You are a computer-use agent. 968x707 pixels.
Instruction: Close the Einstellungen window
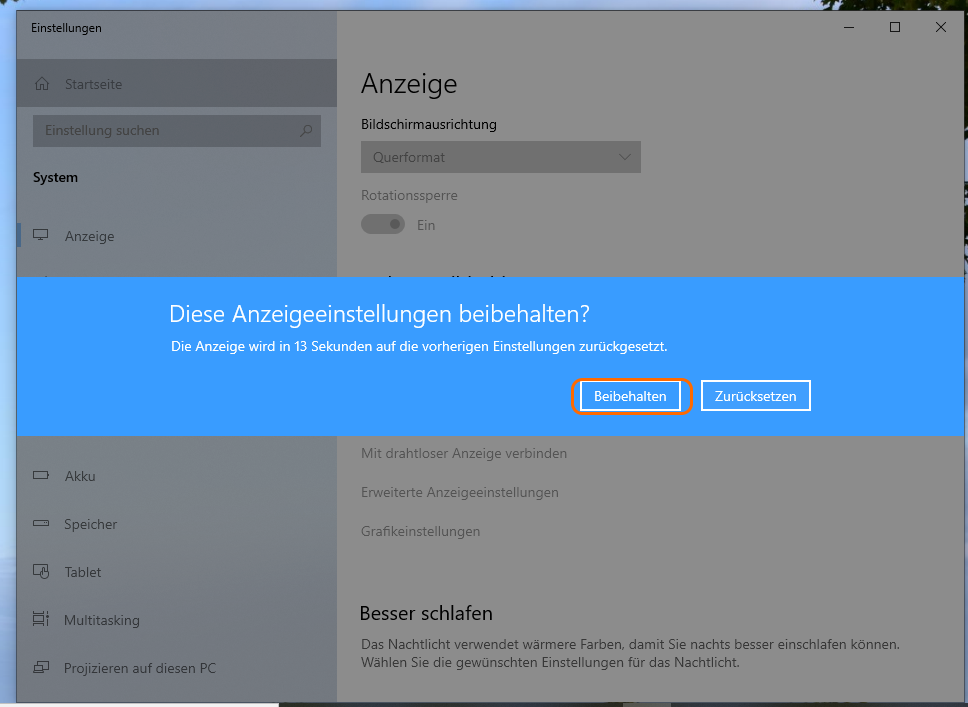[941, 28]
